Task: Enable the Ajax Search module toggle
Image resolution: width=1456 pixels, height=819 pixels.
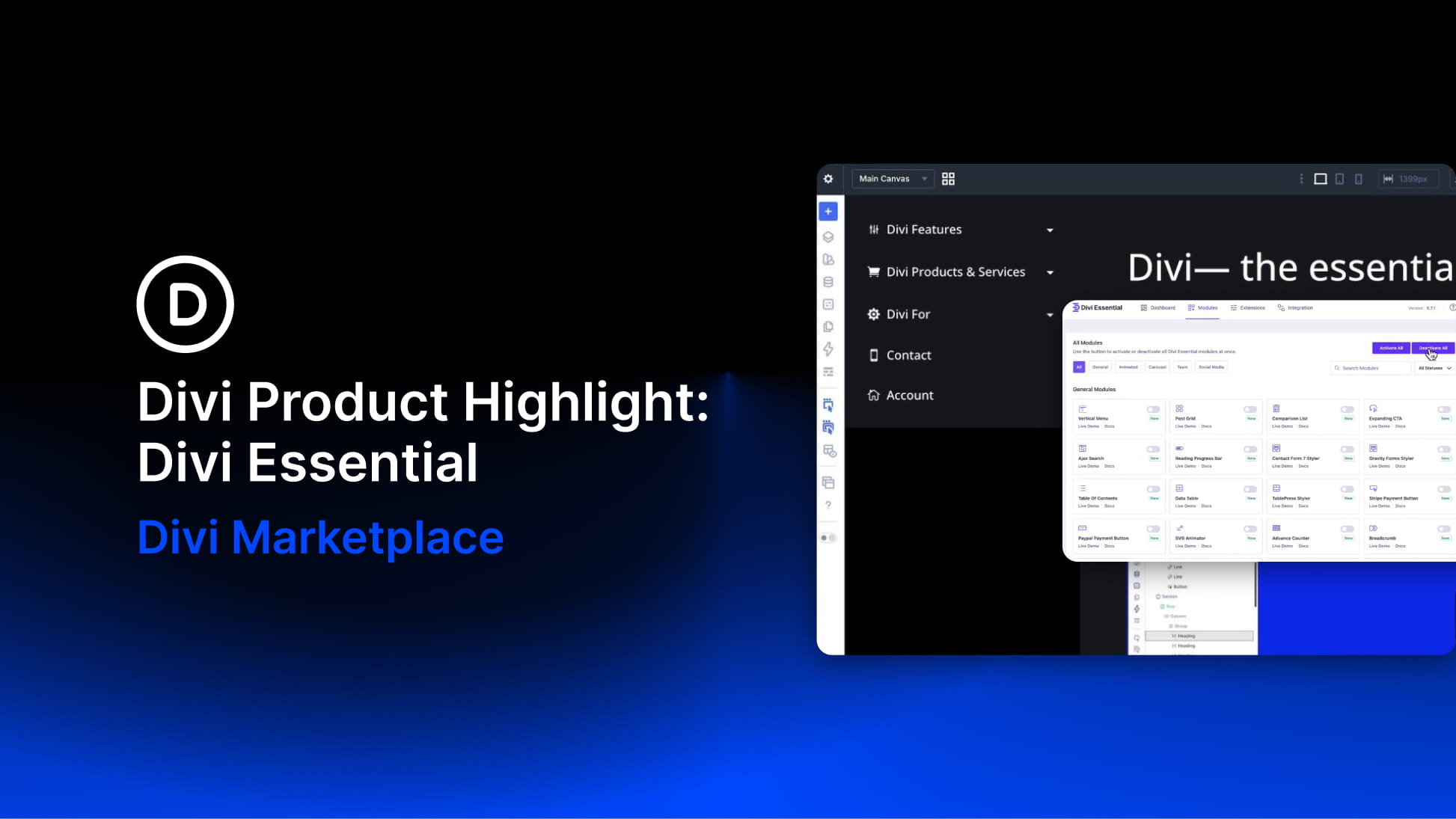Action: point(1153,450)
